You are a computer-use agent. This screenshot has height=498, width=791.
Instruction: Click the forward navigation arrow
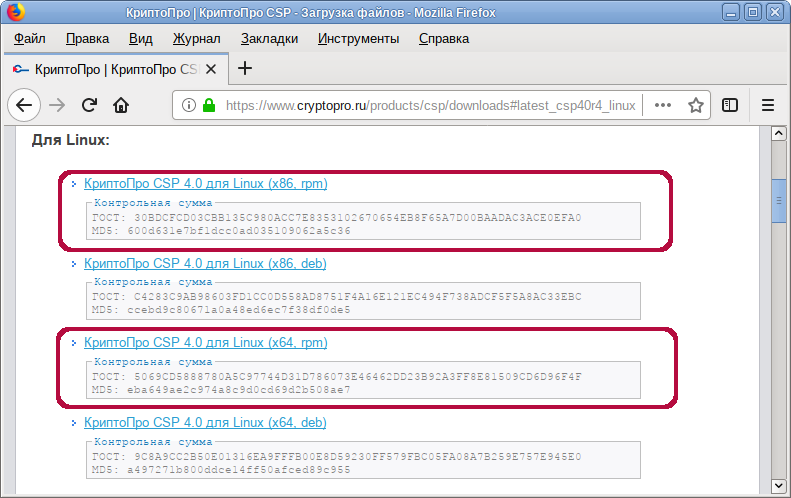[57, 105]
